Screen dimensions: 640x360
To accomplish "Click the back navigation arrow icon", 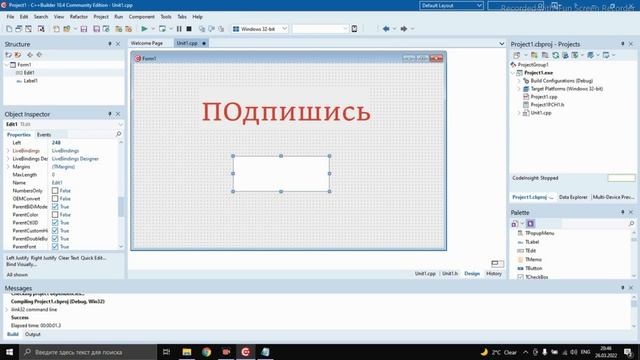I will click(x=386, y=29).
